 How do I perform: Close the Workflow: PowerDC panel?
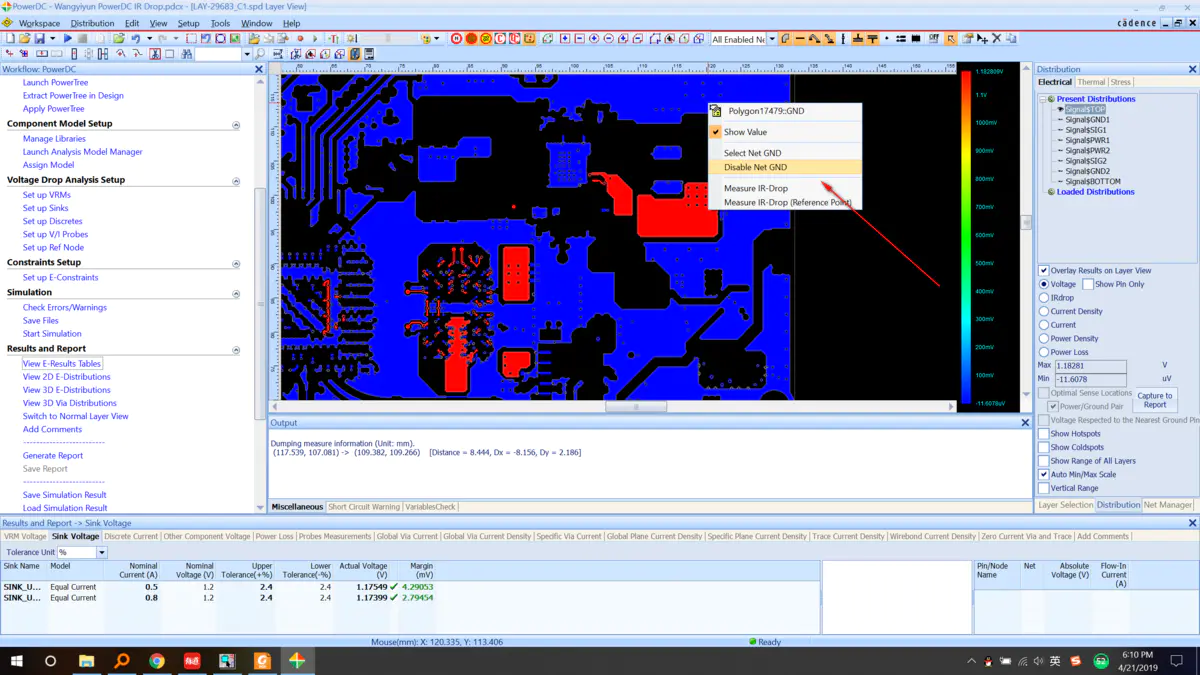(259, 69)
